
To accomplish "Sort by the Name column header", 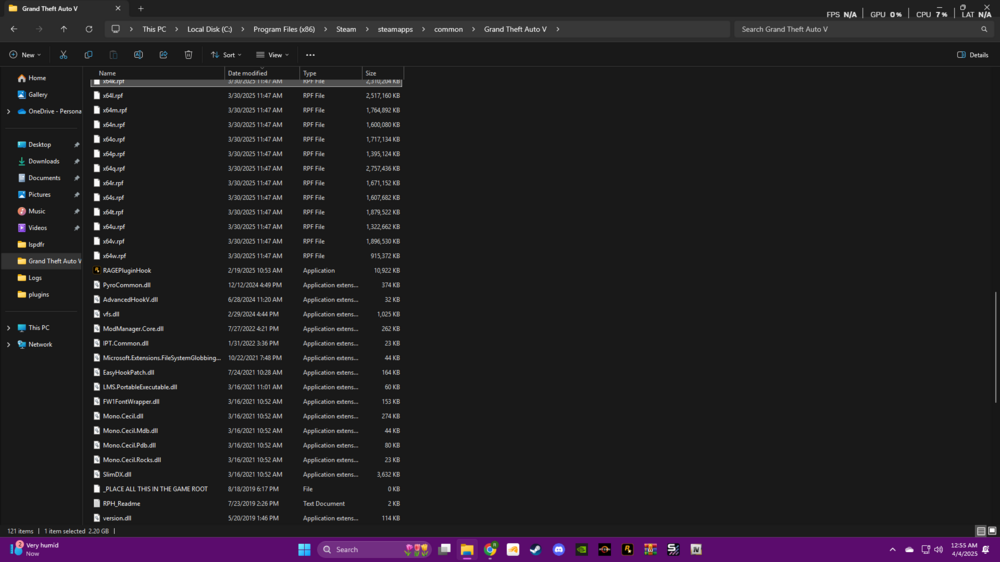I will [x=159, y=73].
